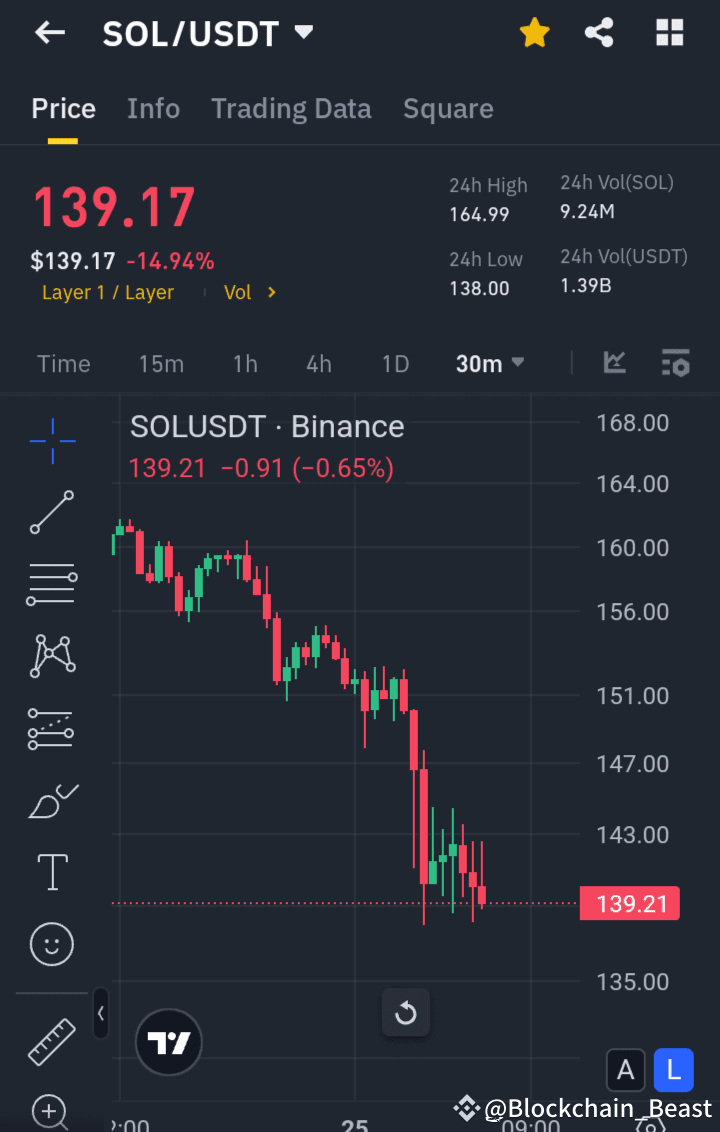720x1132 pixels.
Task: Select the trend line drawing tool
Action: pyautogui.click(x=50, y=512)
